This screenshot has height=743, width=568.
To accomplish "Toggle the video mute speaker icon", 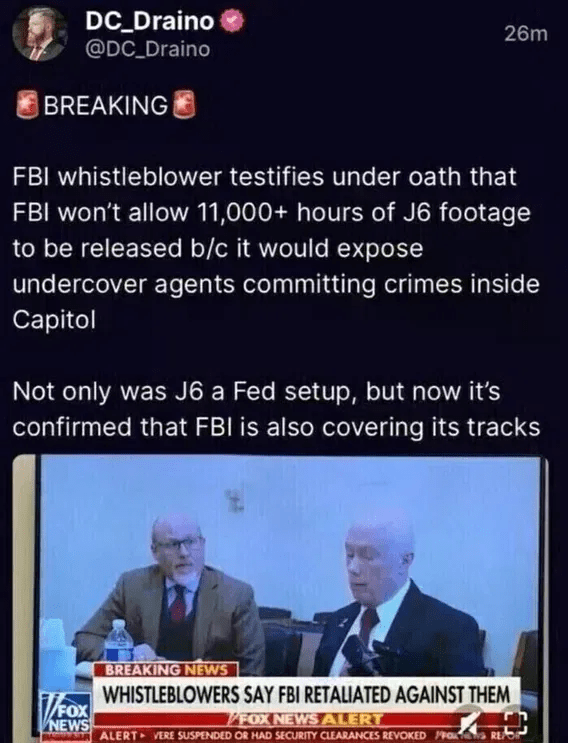I will tap(471, 723).
